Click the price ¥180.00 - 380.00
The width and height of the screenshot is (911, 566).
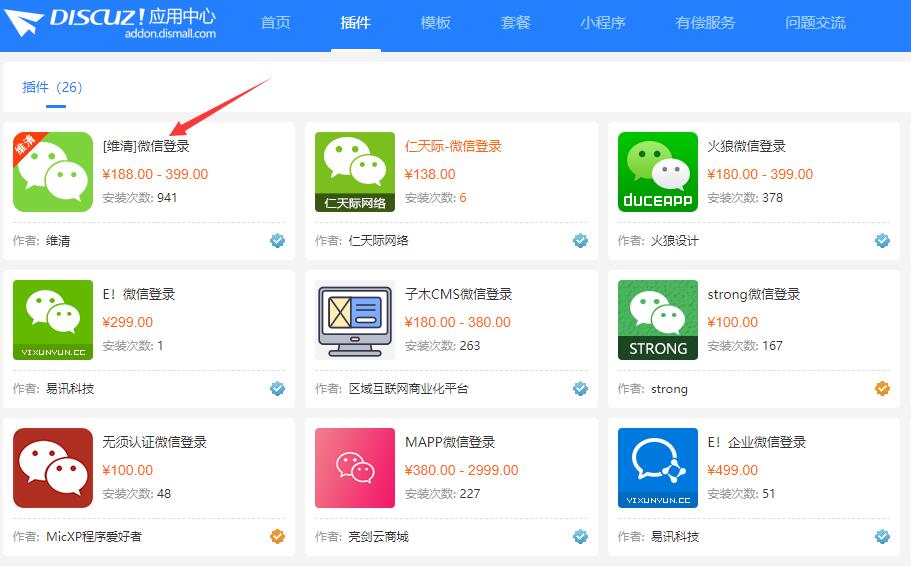(458, 323)
